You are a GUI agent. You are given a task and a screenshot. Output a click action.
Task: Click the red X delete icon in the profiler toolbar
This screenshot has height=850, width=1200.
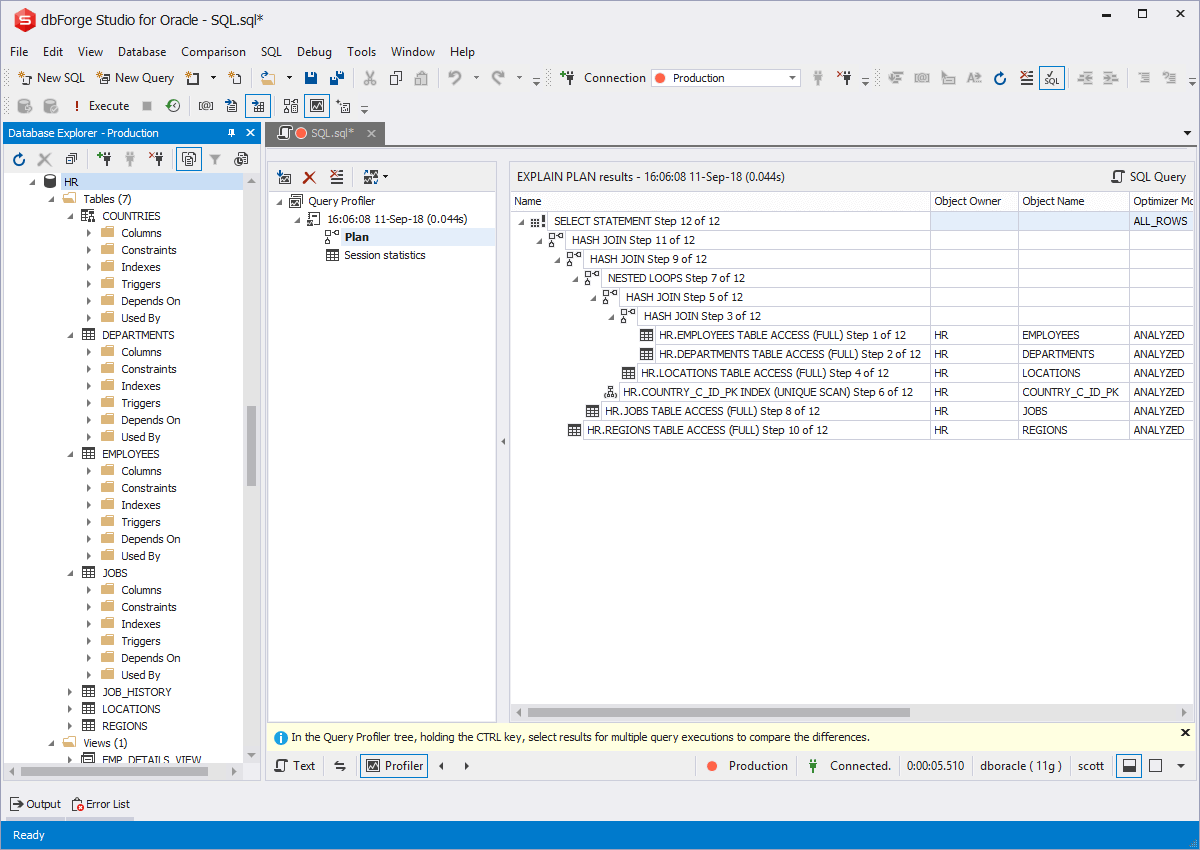click(310, 177)
